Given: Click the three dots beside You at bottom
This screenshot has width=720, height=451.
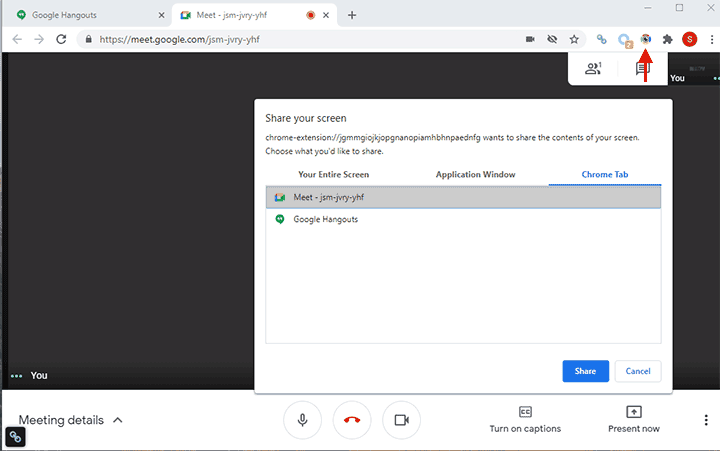Looking at the screenshot, I should tap(17, 376).
